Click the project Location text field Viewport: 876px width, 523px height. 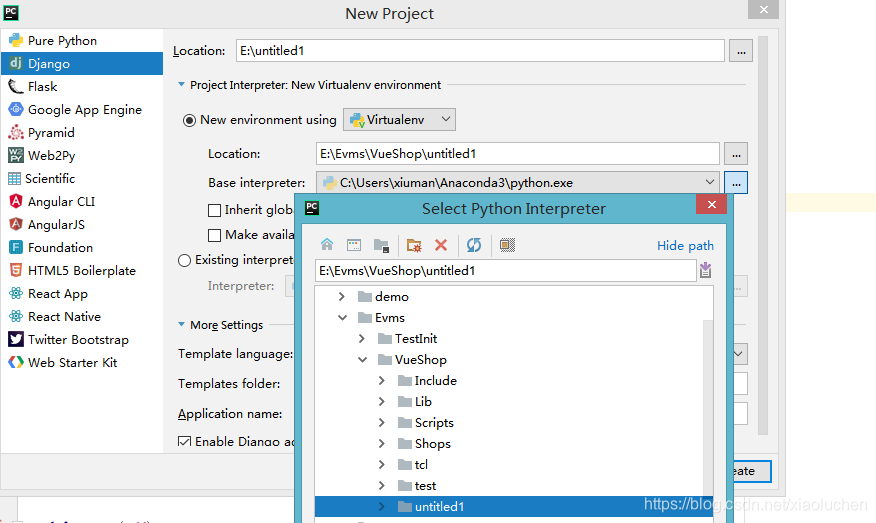pos(480,51)
